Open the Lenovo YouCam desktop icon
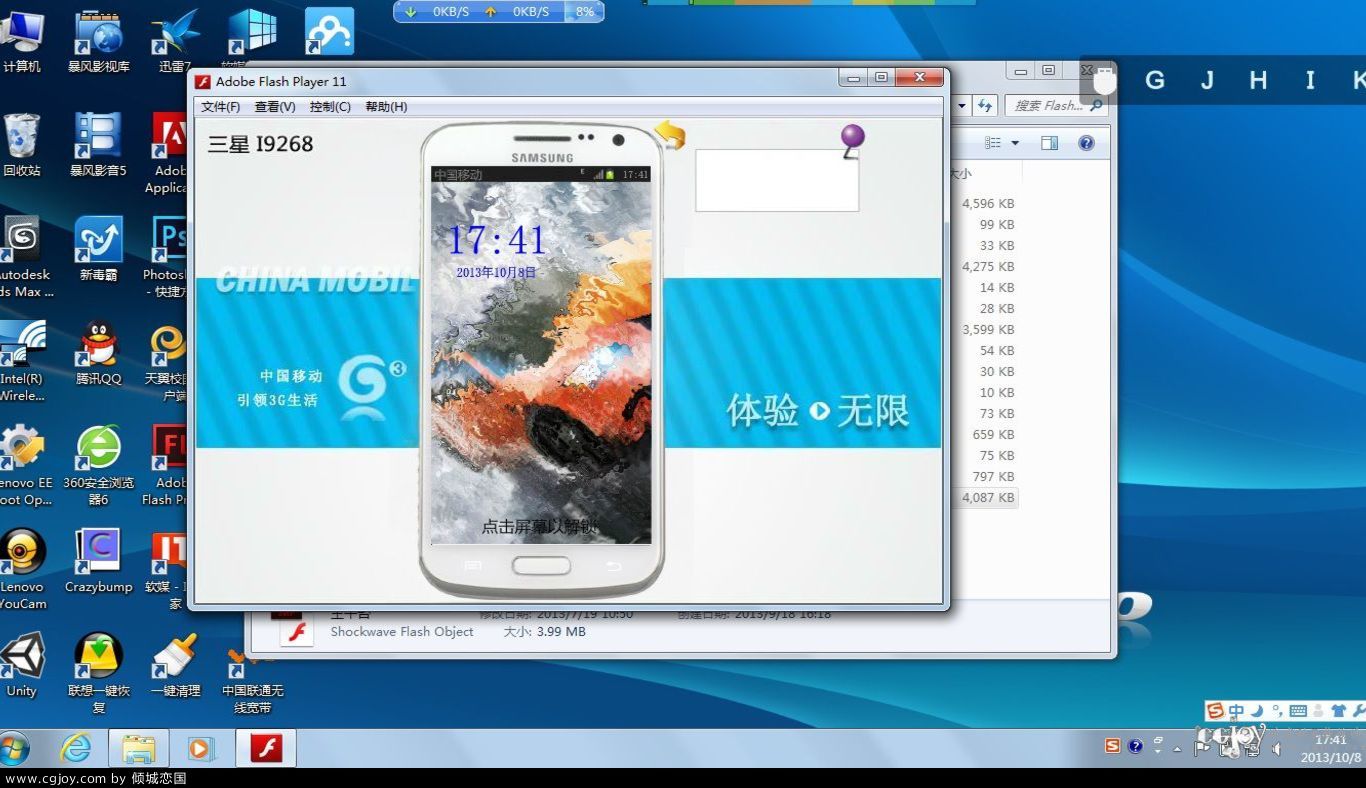This screenshot has height=788, width=1366. coord(23,569)
